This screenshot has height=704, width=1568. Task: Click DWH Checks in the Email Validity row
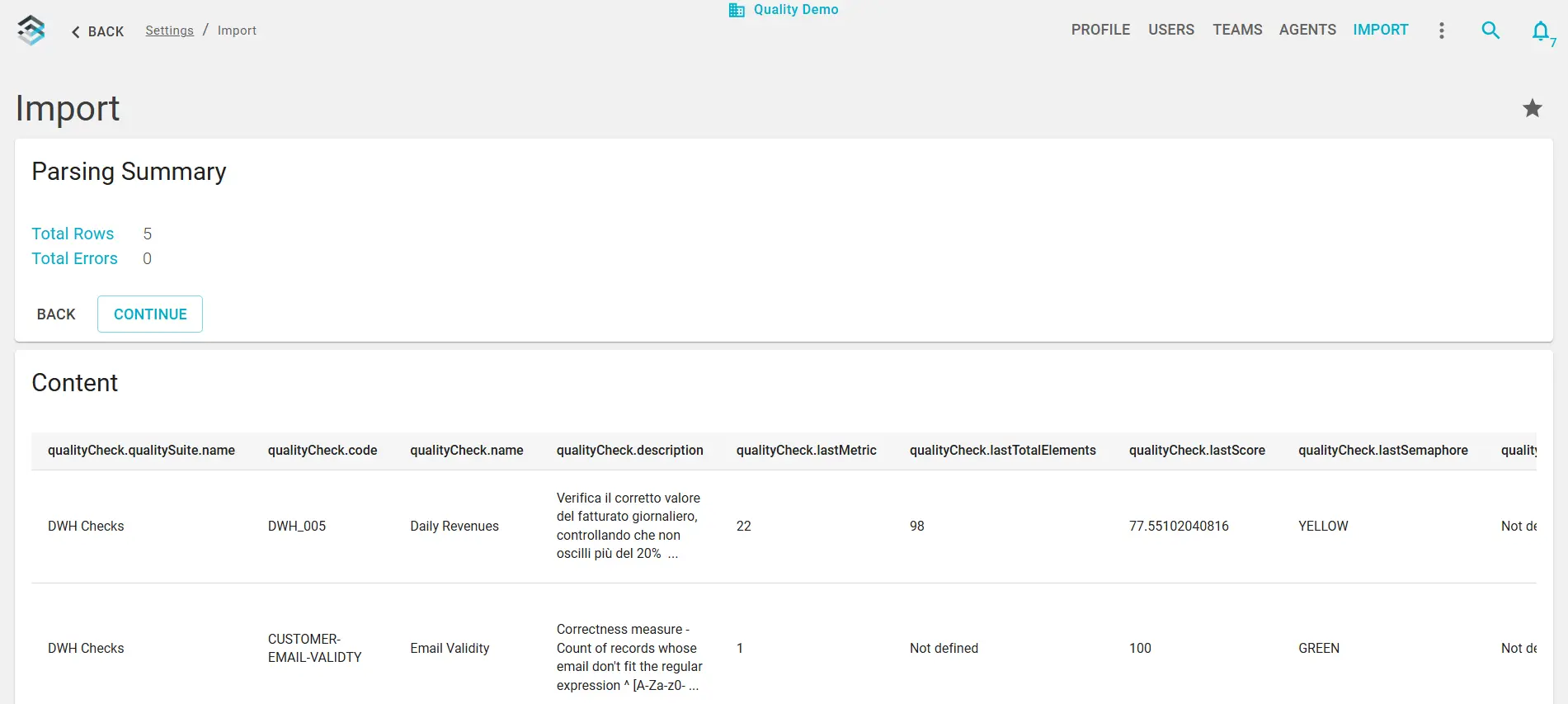click(86, 649)
